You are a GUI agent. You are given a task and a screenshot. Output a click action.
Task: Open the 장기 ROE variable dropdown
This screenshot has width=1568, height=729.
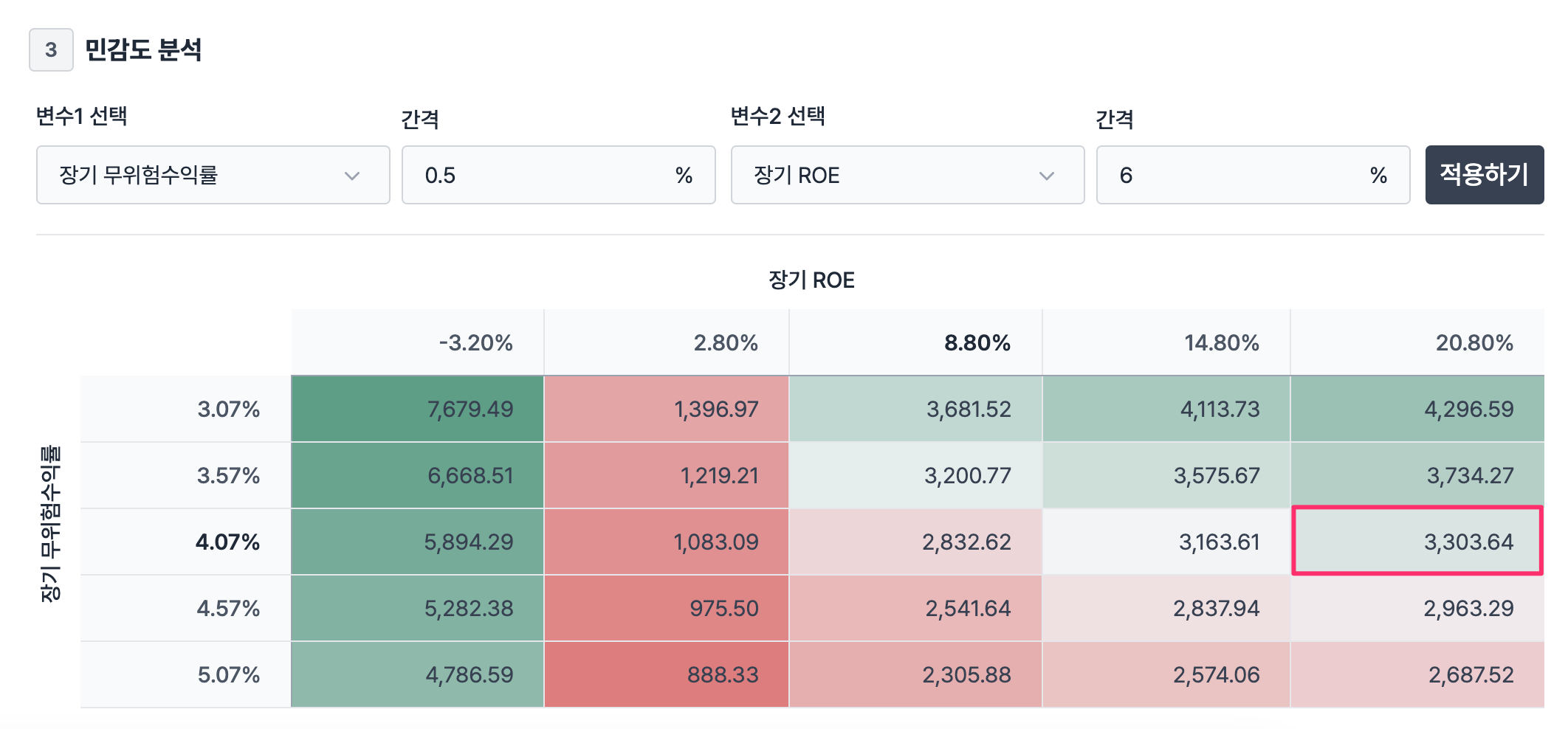click(907, 175)
